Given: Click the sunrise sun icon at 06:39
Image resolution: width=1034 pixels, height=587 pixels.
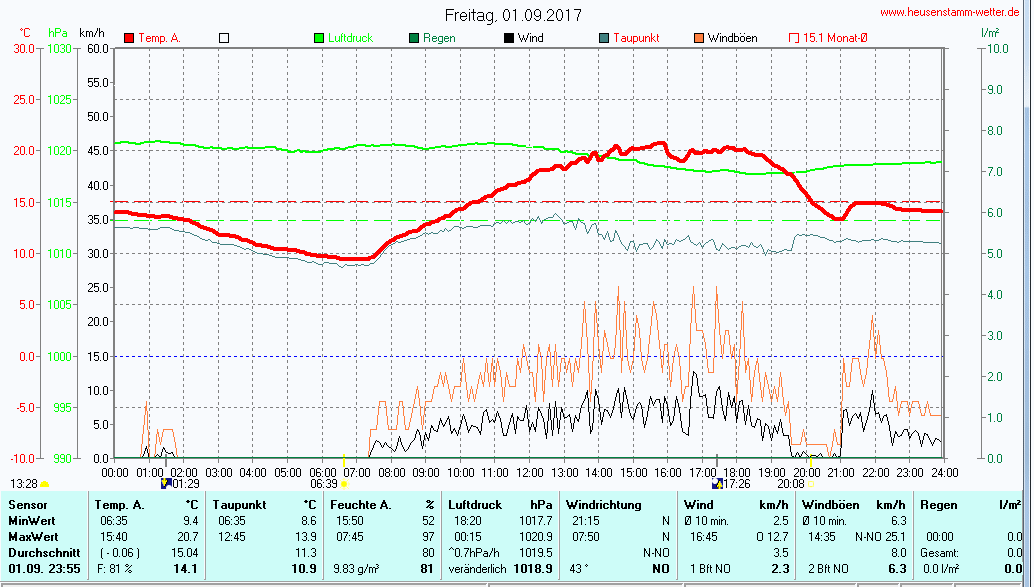Looking at the screenshot, I should 345,484.
